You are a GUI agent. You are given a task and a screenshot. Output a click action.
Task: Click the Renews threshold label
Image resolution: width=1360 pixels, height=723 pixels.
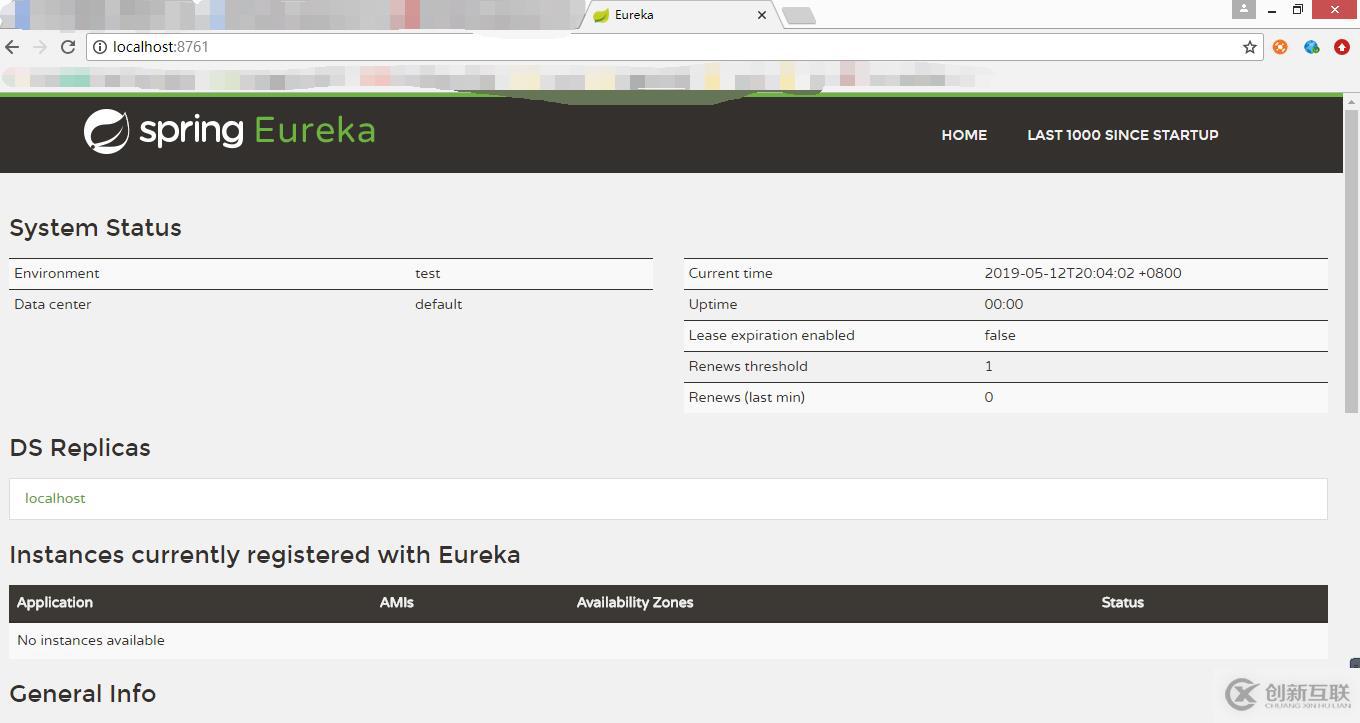(748, 366)
